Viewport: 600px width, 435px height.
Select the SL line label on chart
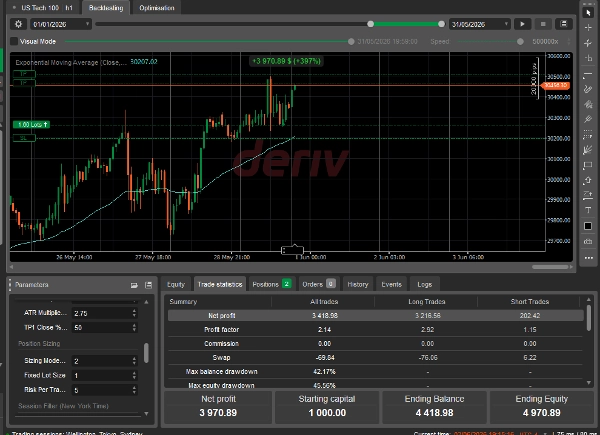[x=24, y=138]
